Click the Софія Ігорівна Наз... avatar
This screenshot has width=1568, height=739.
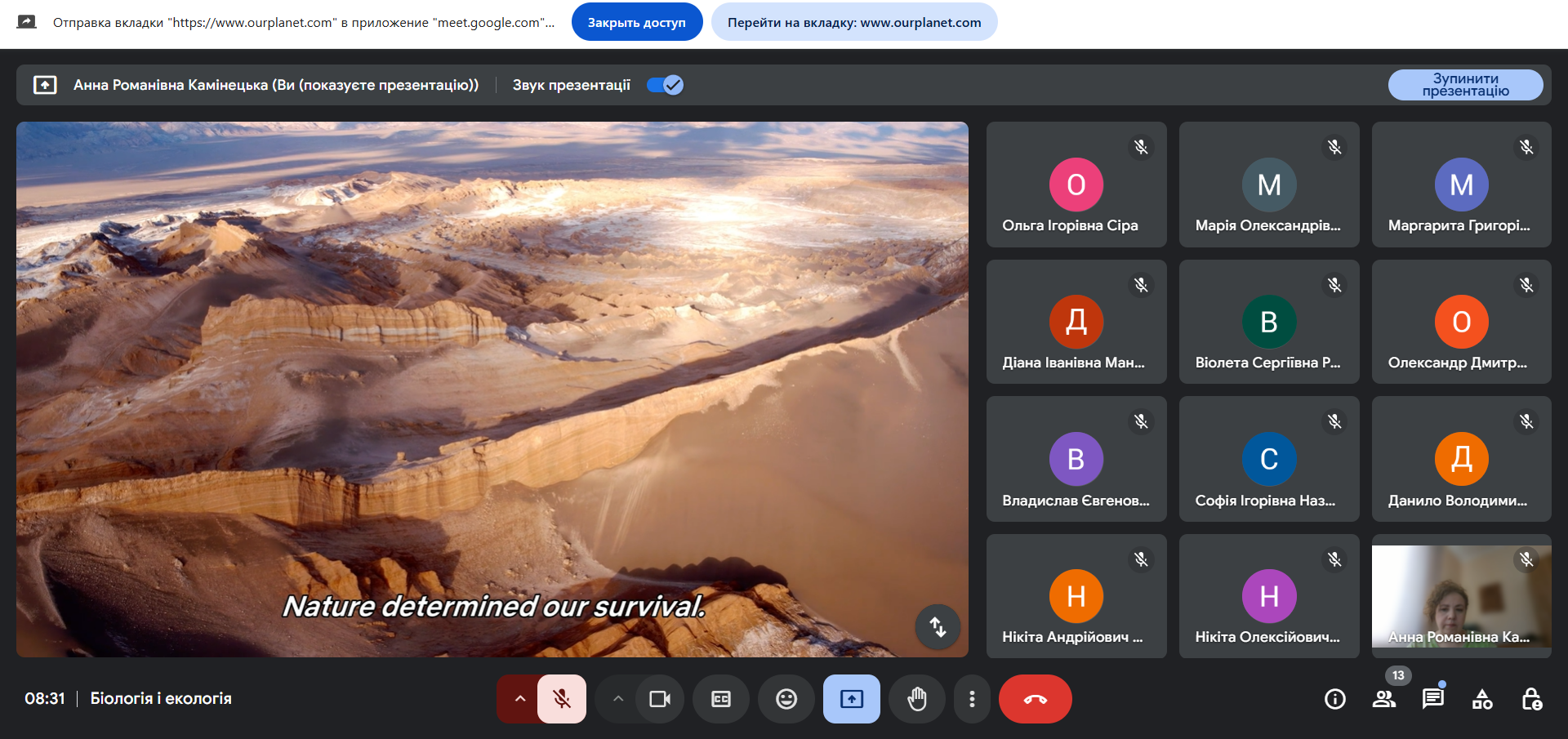point(1269,459)
